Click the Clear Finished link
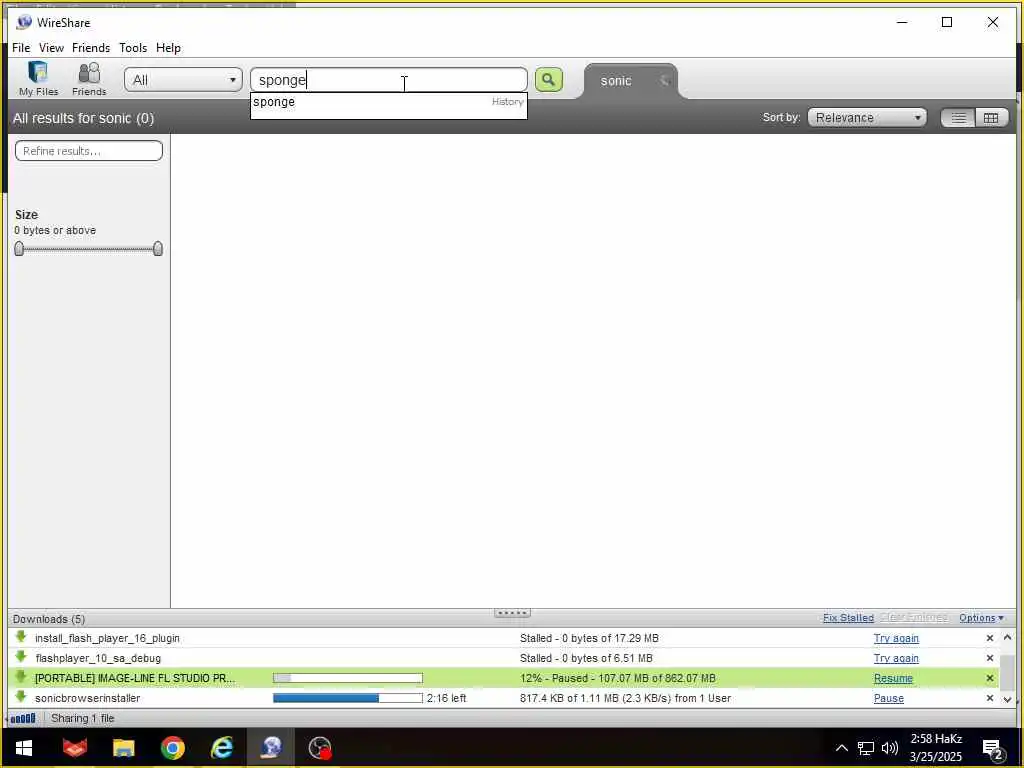This screenshot has width=1024, height=768. (914, 617)
